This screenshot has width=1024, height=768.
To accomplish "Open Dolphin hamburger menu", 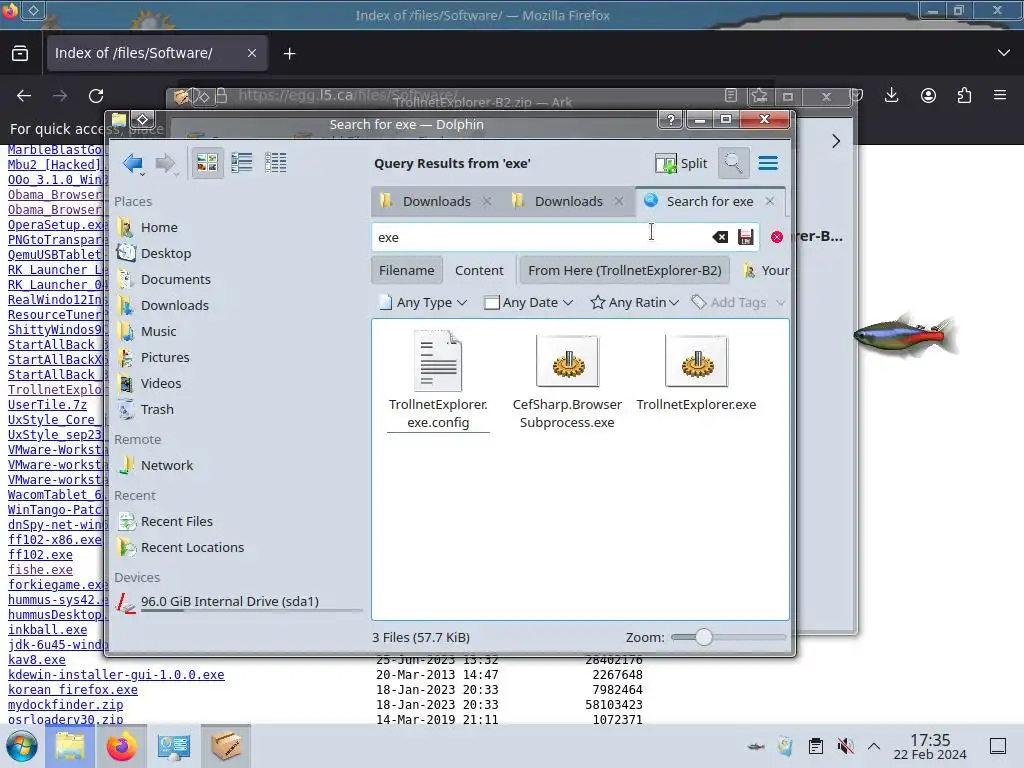I will coord(768,163).
